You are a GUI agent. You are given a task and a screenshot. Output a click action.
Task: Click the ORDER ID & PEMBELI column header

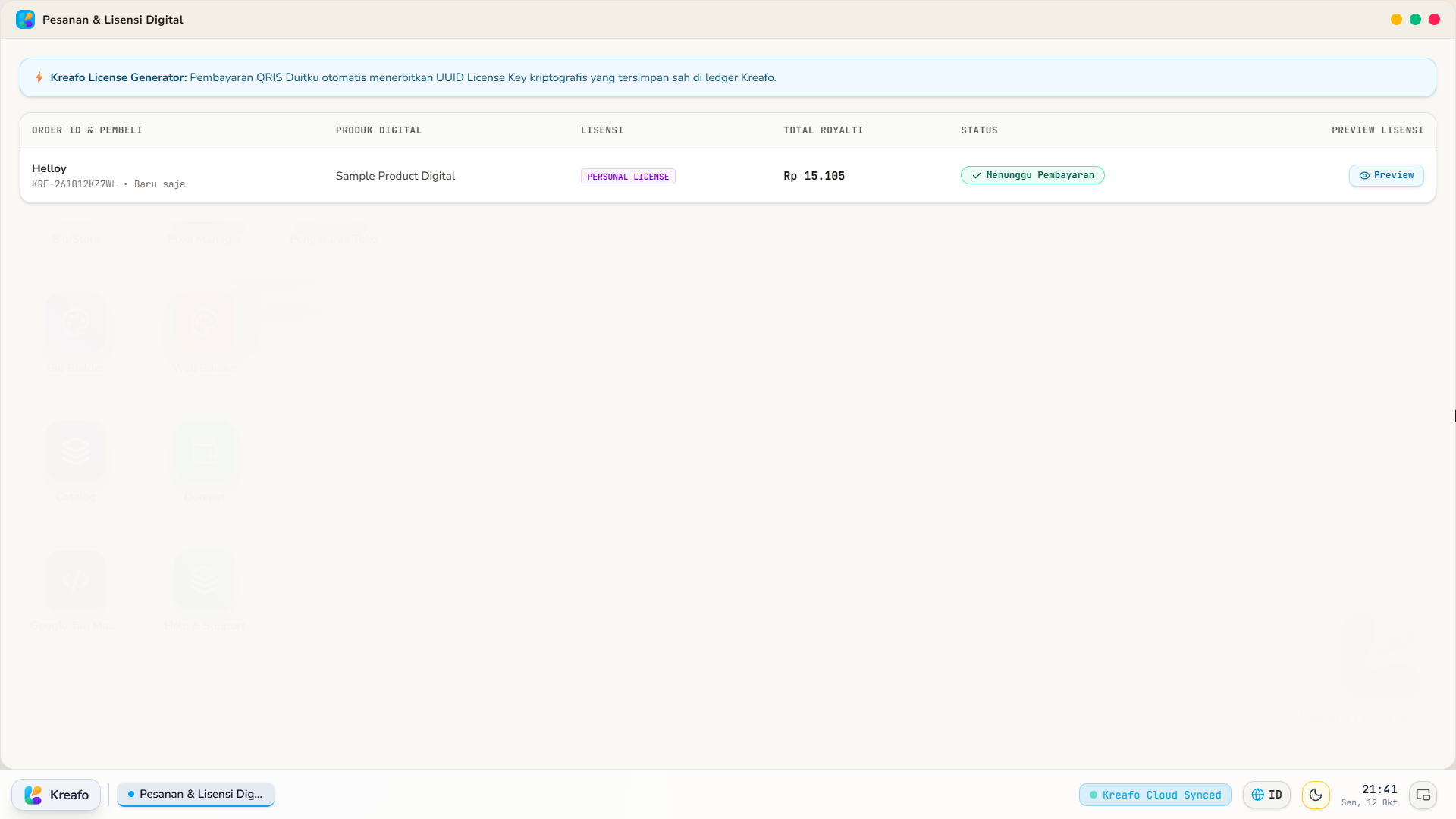(x=87, y=130)
